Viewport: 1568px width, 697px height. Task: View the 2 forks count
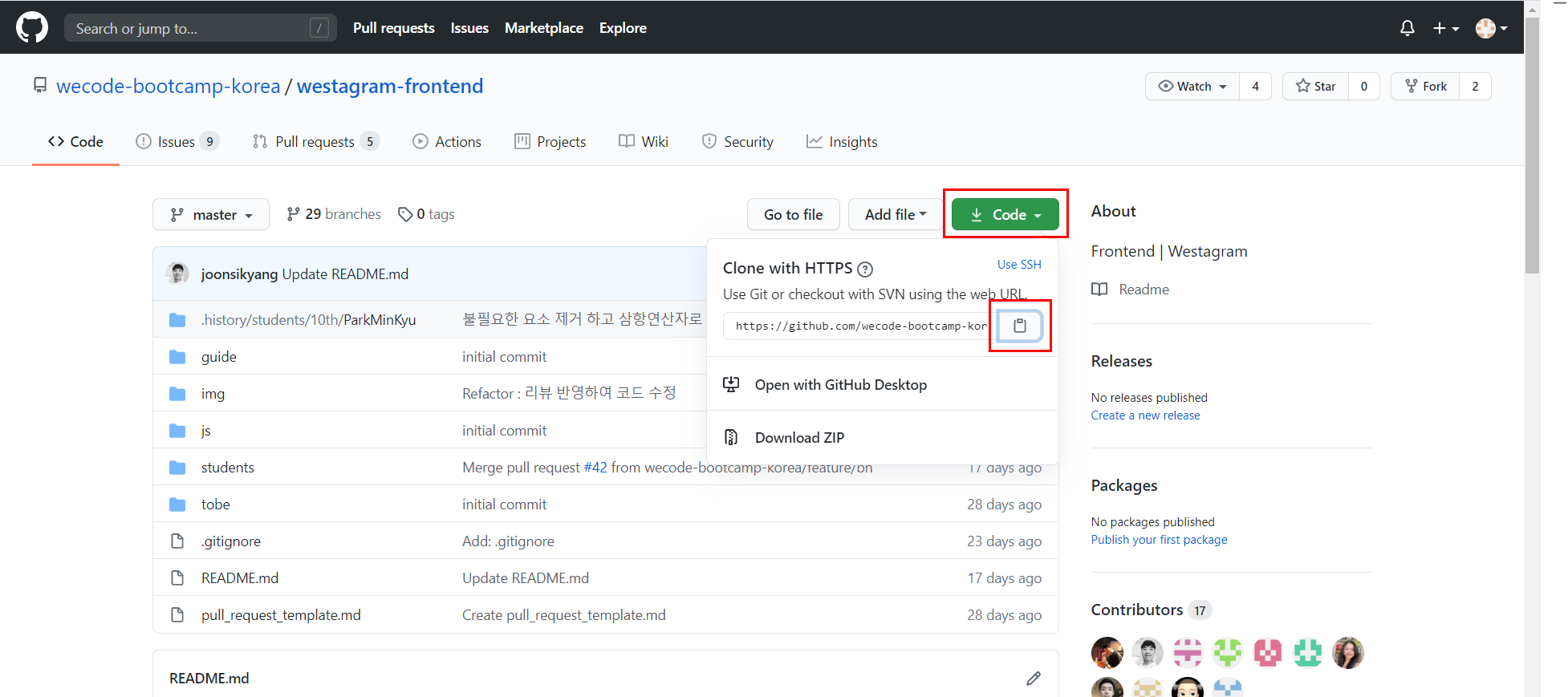[x=1476, y=86]
